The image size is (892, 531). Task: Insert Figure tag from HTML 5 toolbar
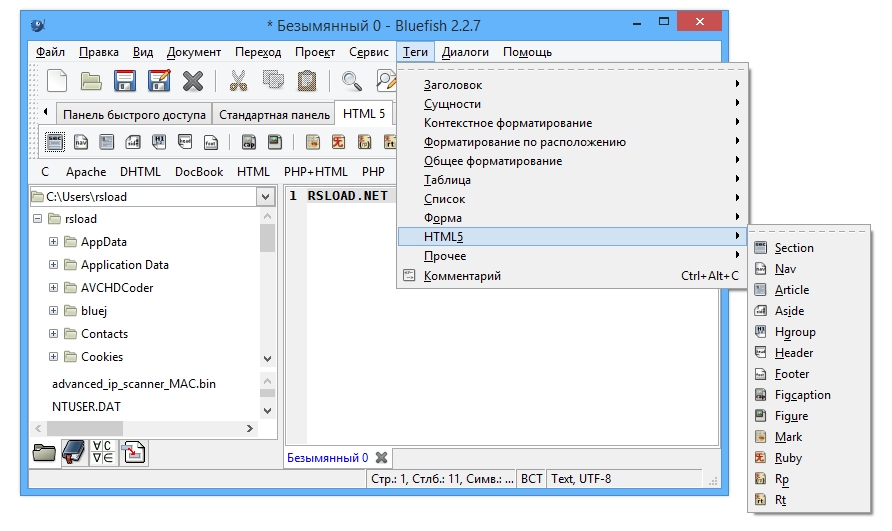click(x=275, y=142)
